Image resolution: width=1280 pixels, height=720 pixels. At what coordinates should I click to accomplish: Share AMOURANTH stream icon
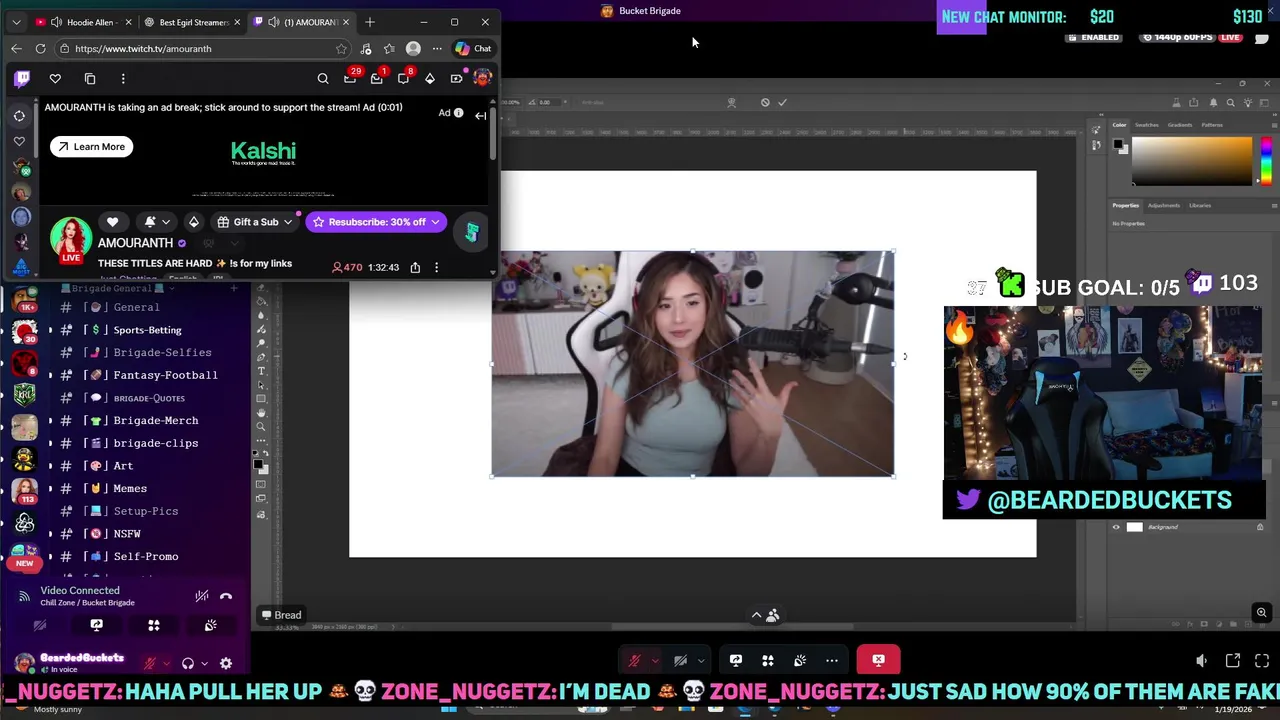415,267
